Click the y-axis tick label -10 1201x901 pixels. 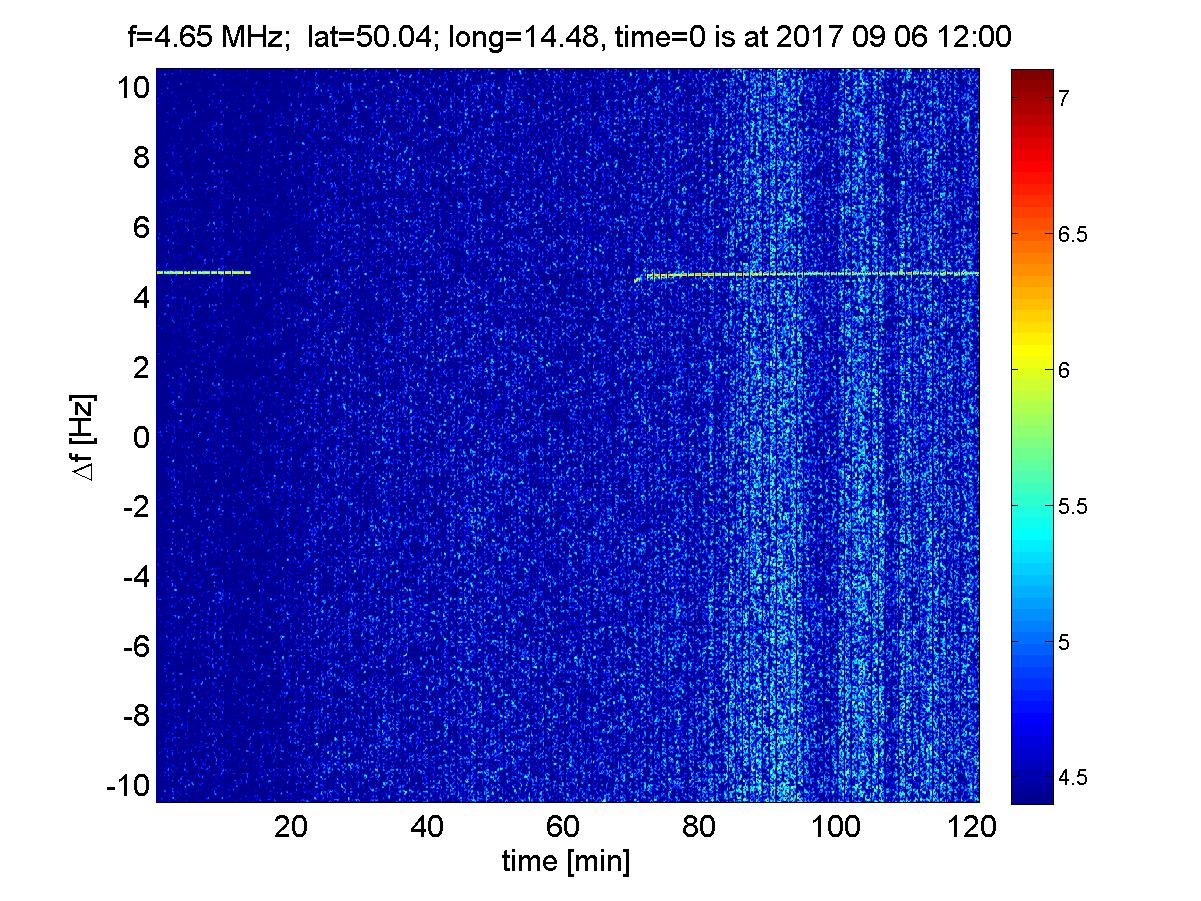(127, 786)
